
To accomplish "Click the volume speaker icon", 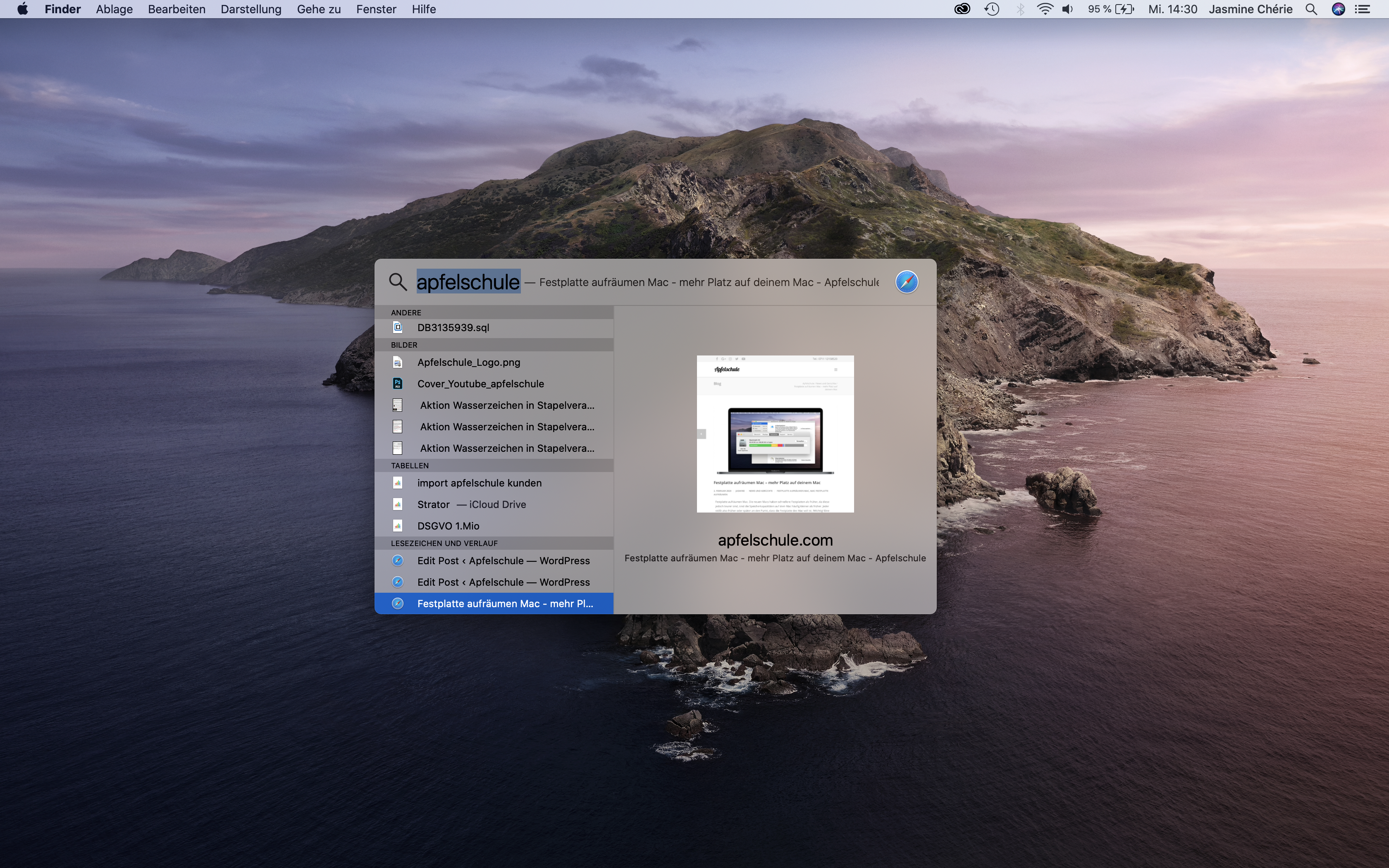I will pyautogui.click(x=1067, y=9).
